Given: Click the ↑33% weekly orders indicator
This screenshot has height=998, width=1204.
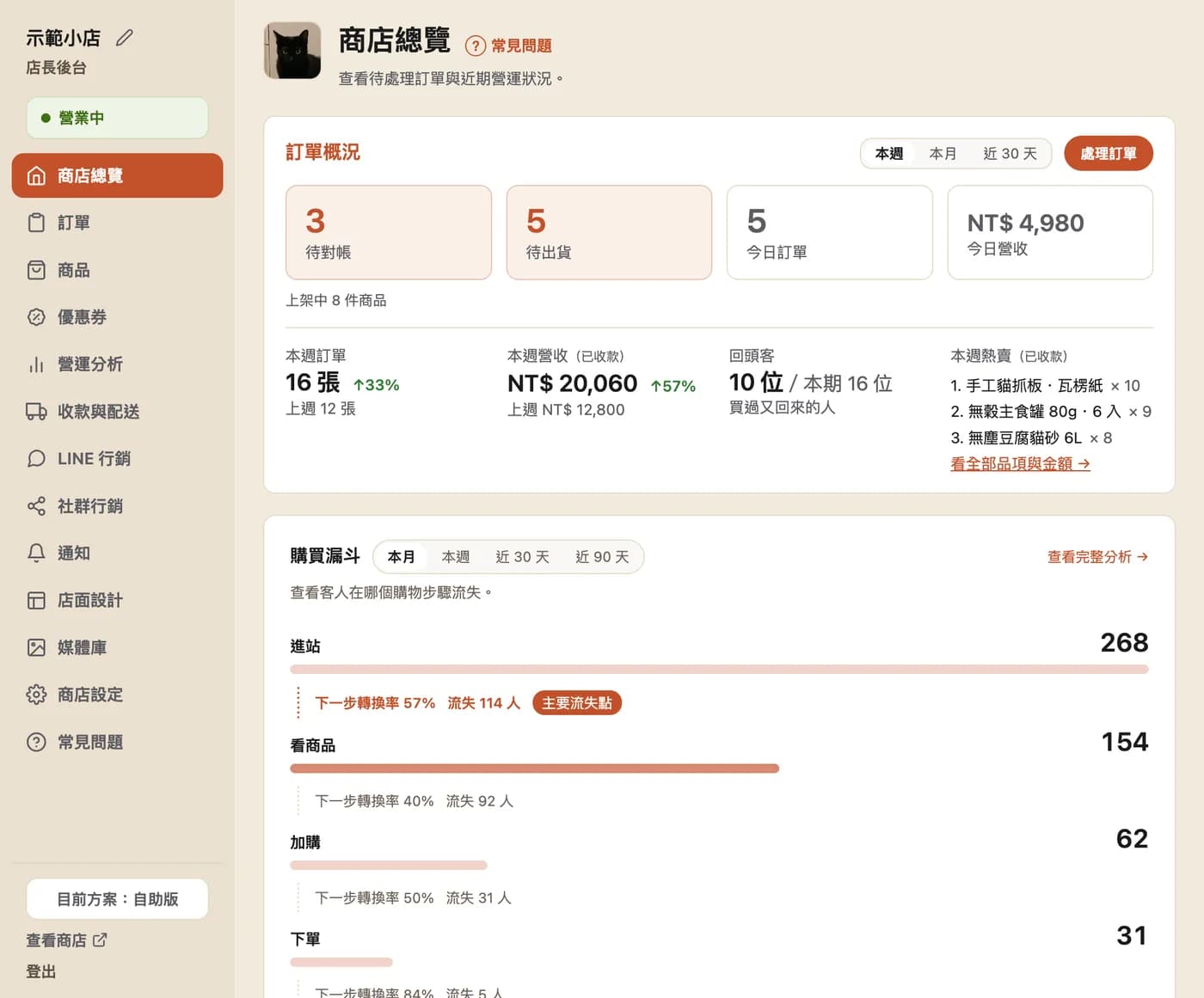Looking at the screenshot, I should coord(377,385).
